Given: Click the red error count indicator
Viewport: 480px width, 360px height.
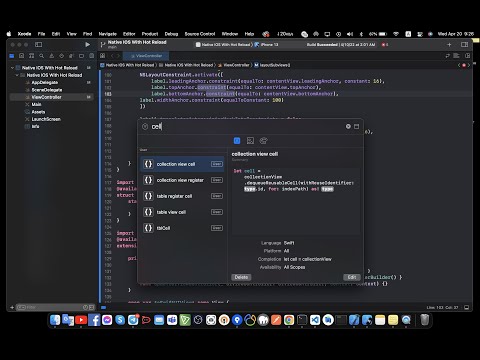Looking at the screenshot, I should pos(385,44).
